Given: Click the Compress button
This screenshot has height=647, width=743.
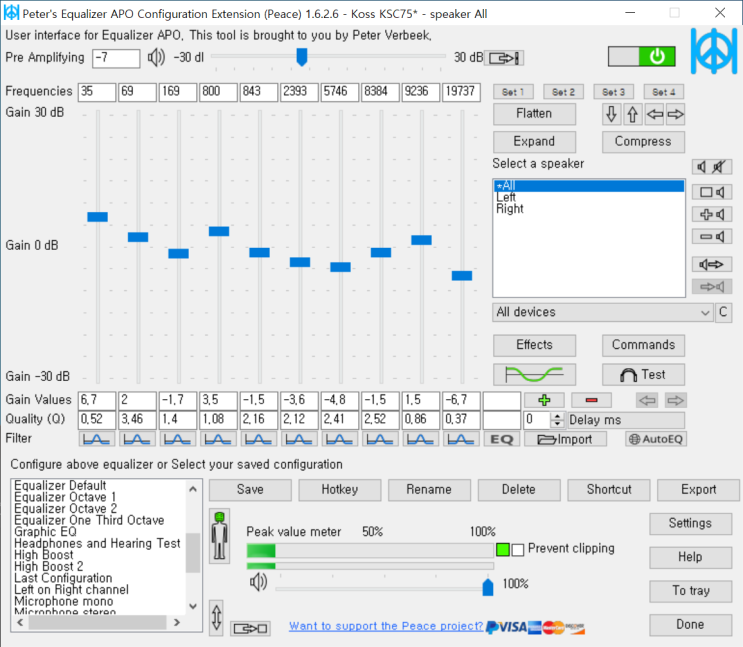Looking at the screenshot, I should (x=643, y=142).
